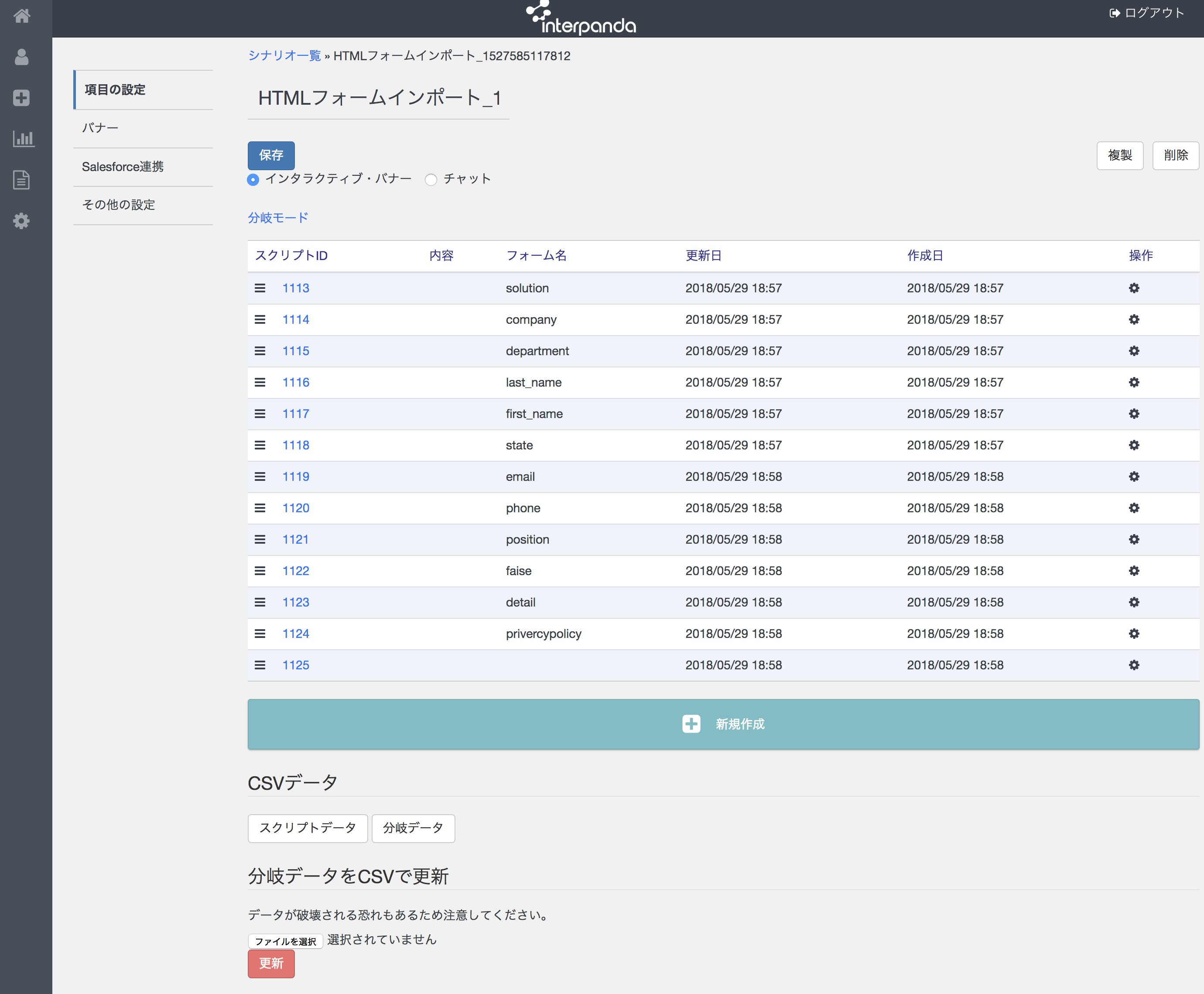Screen dimensions: 1204x994
Task: Open script ID 1122 link
Action: pyautogui.click(x=296, y=571)
